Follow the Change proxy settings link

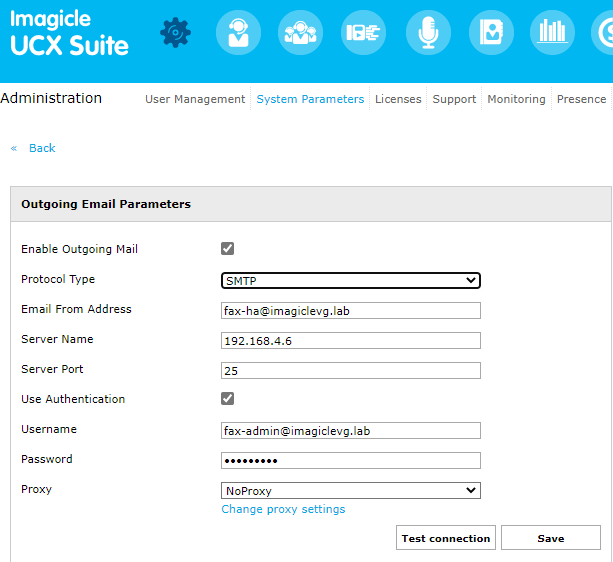[283, 510]
